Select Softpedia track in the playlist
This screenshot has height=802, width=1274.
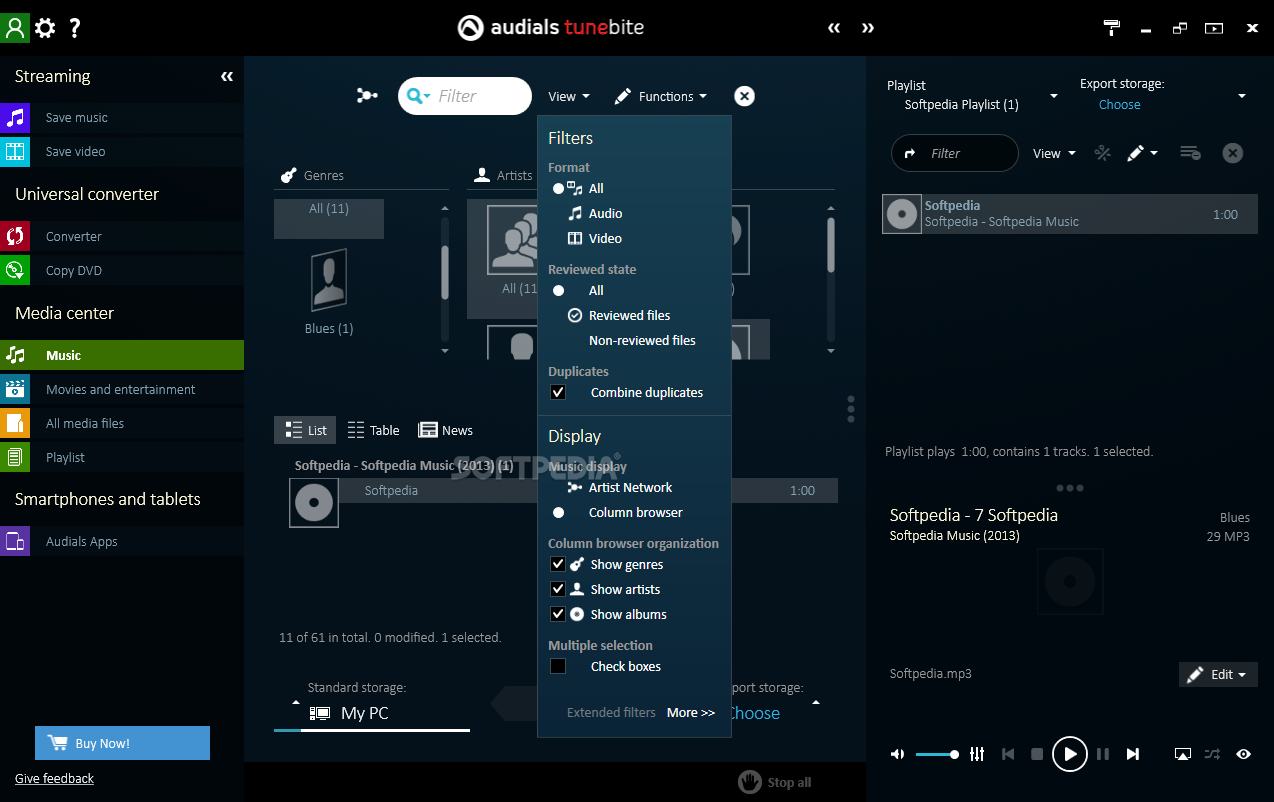click(1070, 214)
